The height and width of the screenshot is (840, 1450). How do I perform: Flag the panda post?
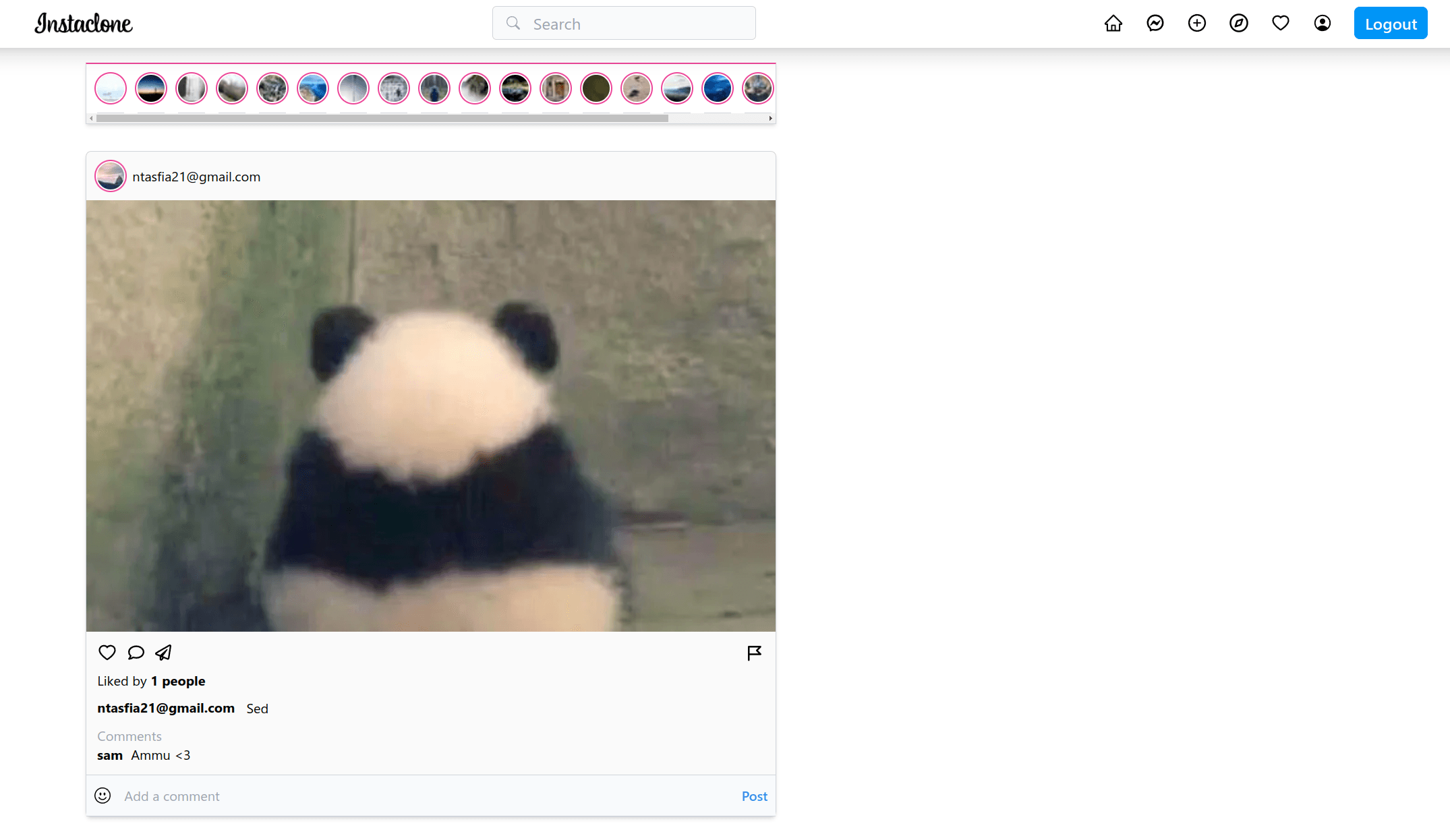pyautogui.click(x=754, y=653)
